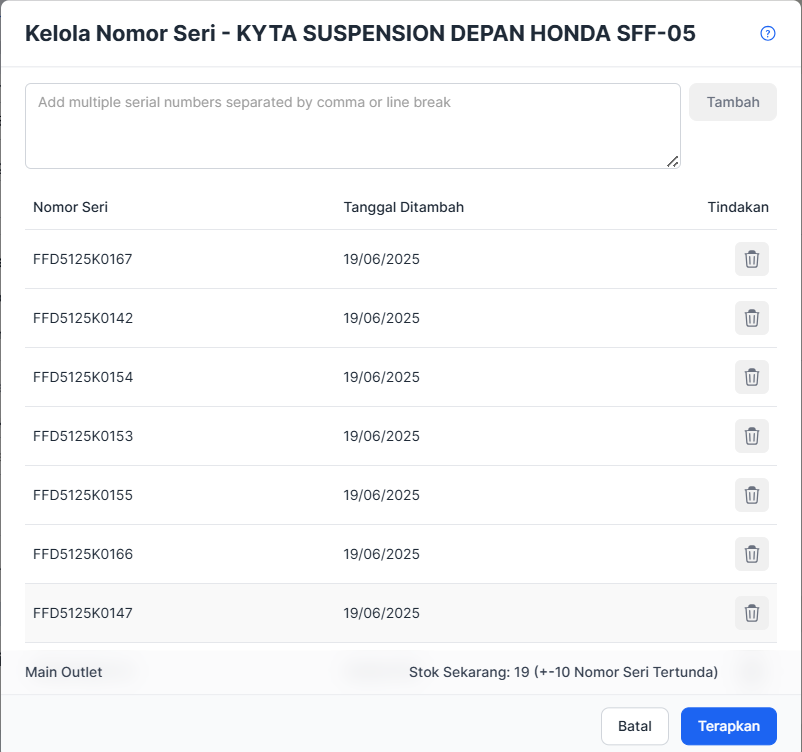
Task: Cancel with the Batal button
Action: [634, 726]
